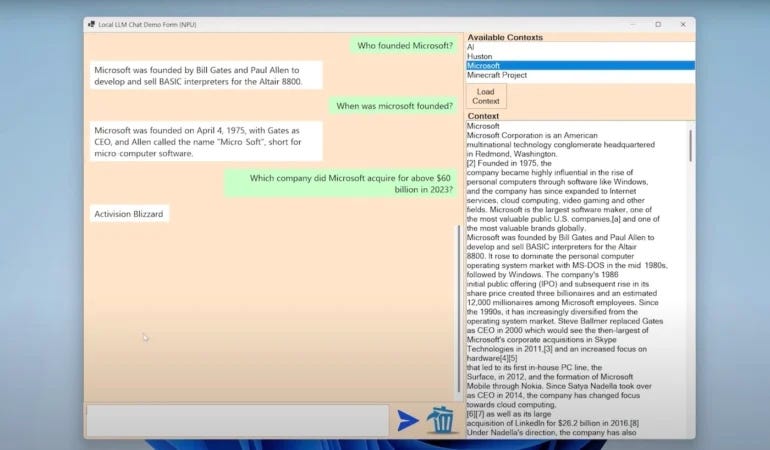This screenshot has width=770, height=450.
Task: Click the chat history scrollbar
Action: [459, 308]
